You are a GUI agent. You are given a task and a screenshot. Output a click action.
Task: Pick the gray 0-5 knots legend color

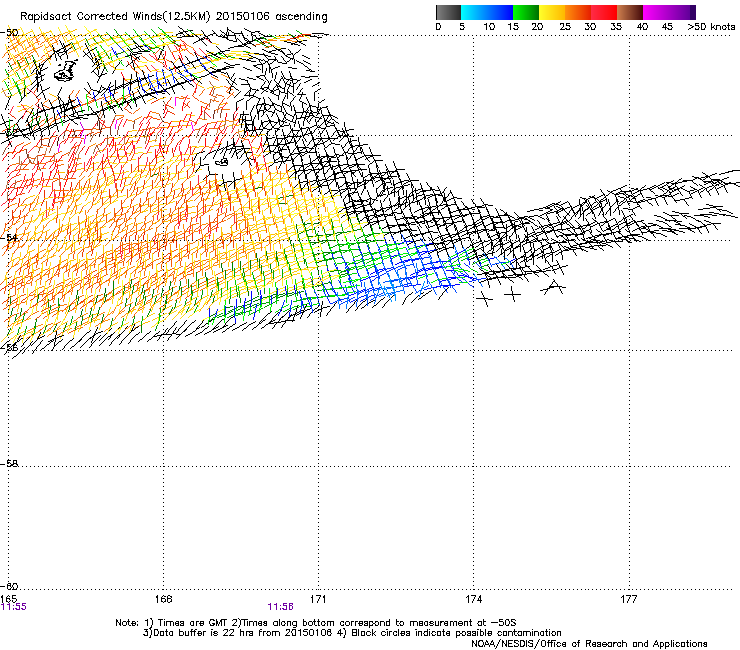[448, 12]
